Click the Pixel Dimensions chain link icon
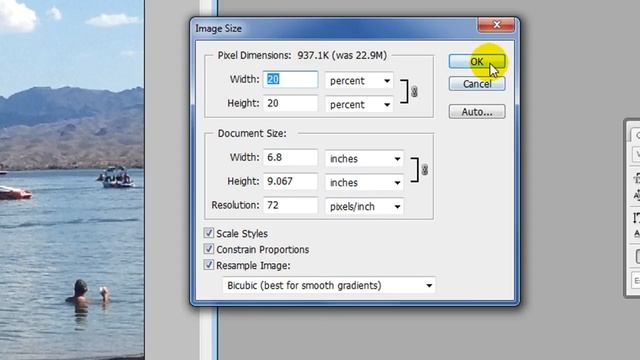Image resolution: width=640 pixels, height=360 pixels. (x=414, y=92)
